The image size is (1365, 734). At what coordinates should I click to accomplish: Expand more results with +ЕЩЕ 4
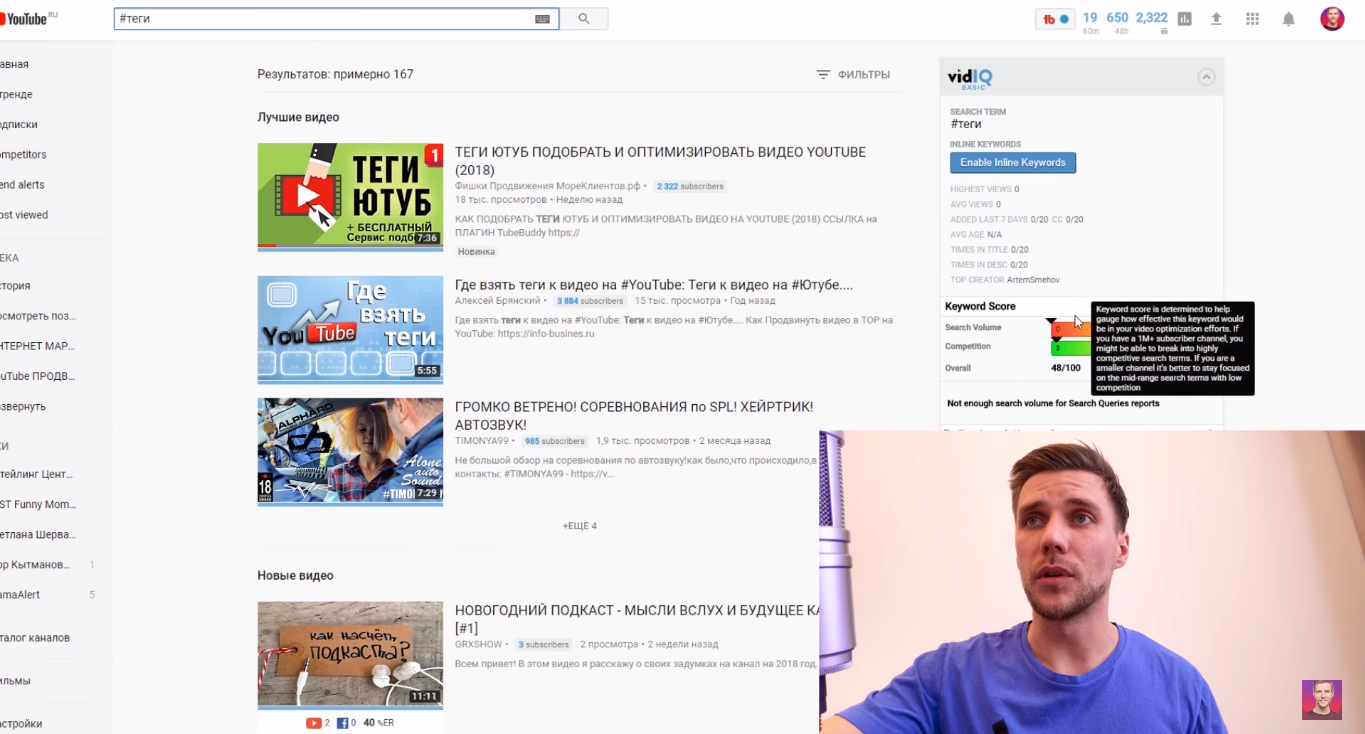click(x=579, y=526)
